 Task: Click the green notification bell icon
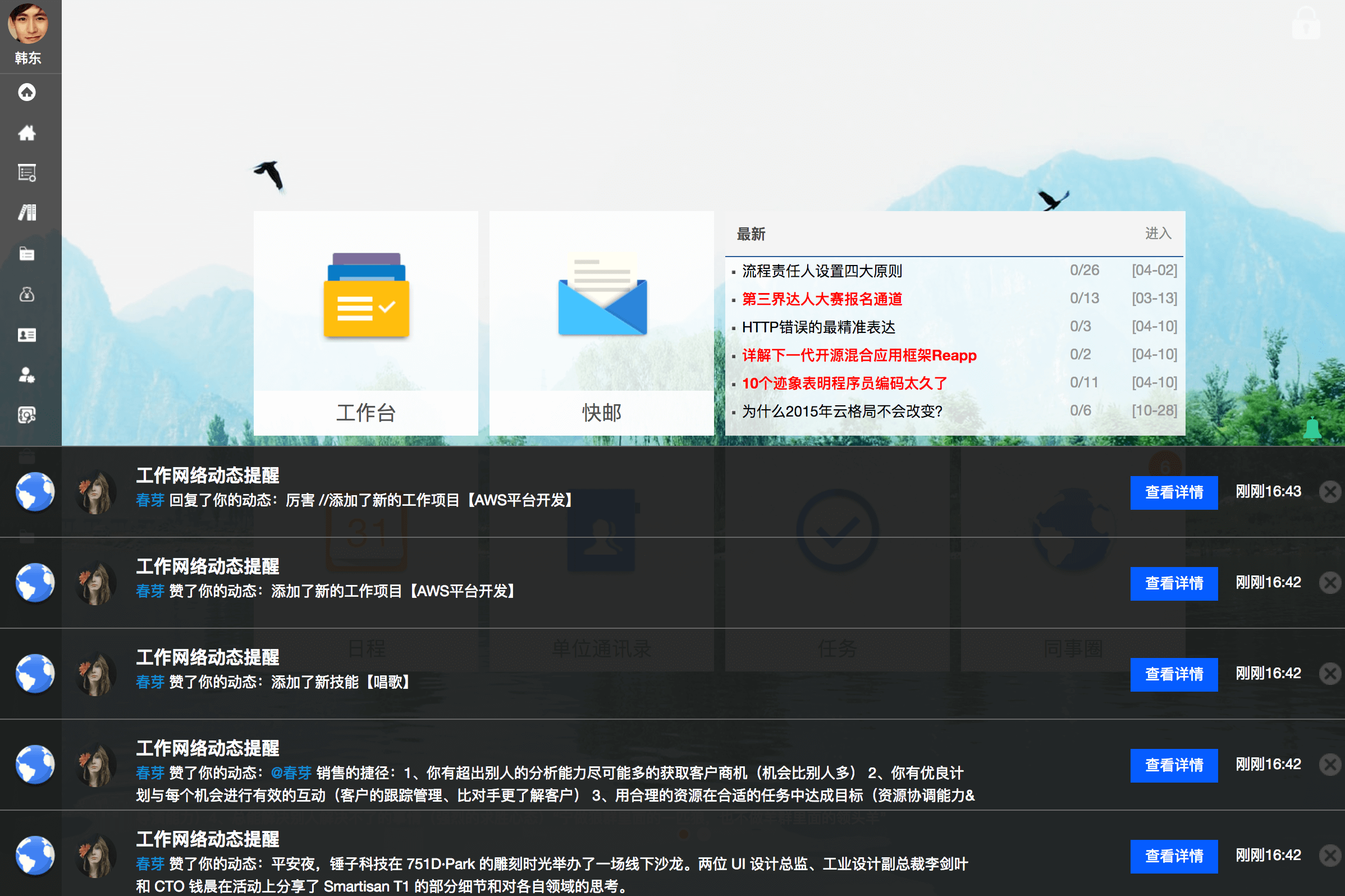click(1312, 428)
